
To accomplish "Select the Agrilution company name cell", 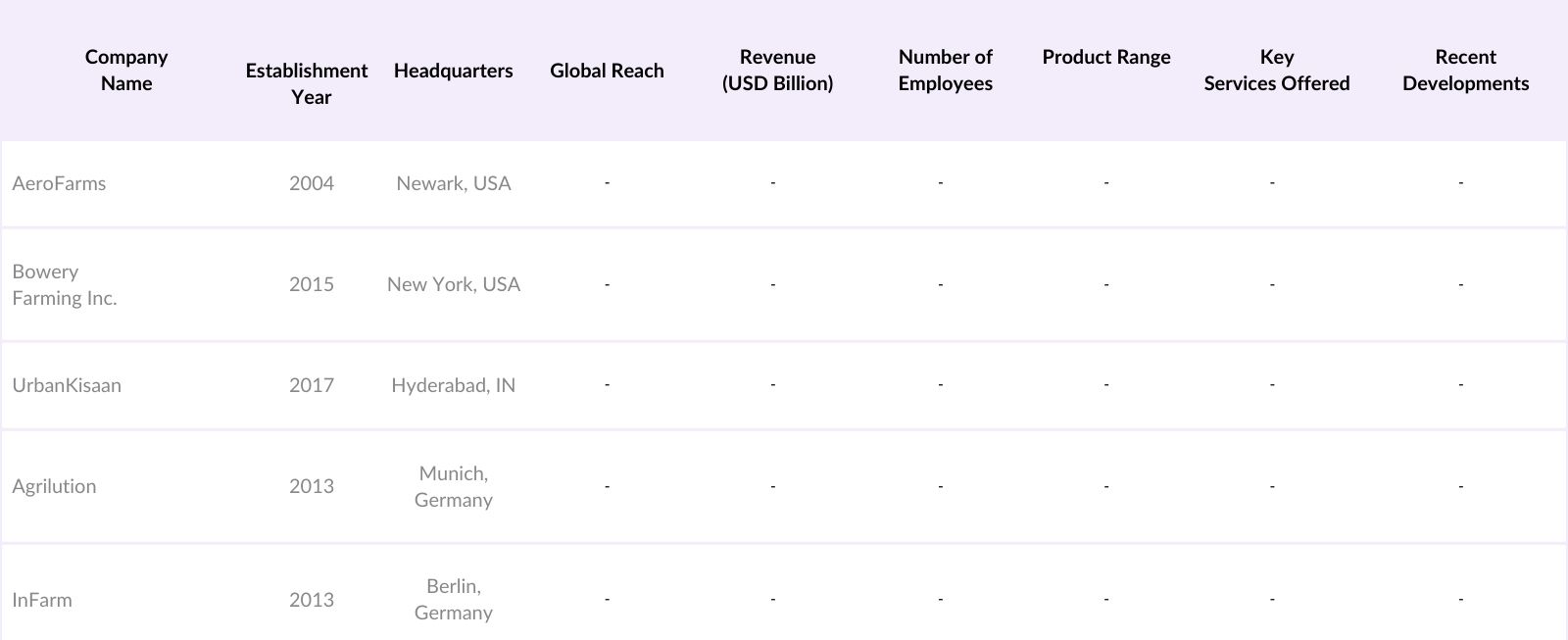I will [x=54, y=486].
